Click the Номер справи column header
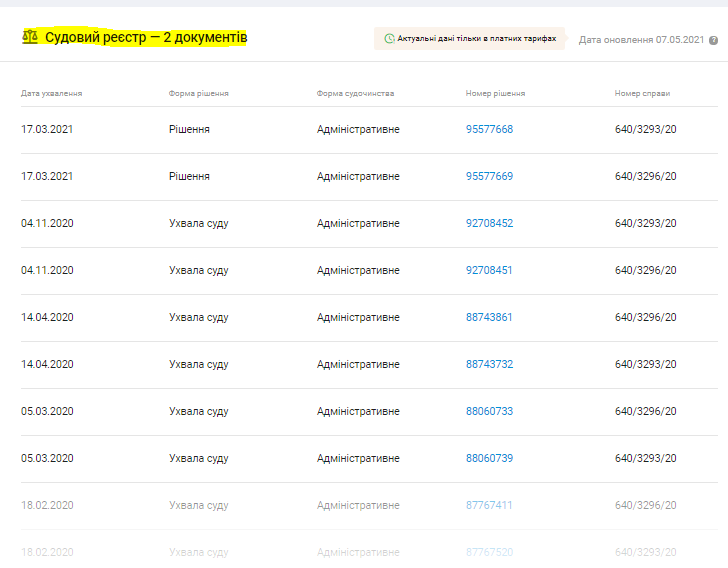Screen dimensions: 728x568 (x=642, y=94)
